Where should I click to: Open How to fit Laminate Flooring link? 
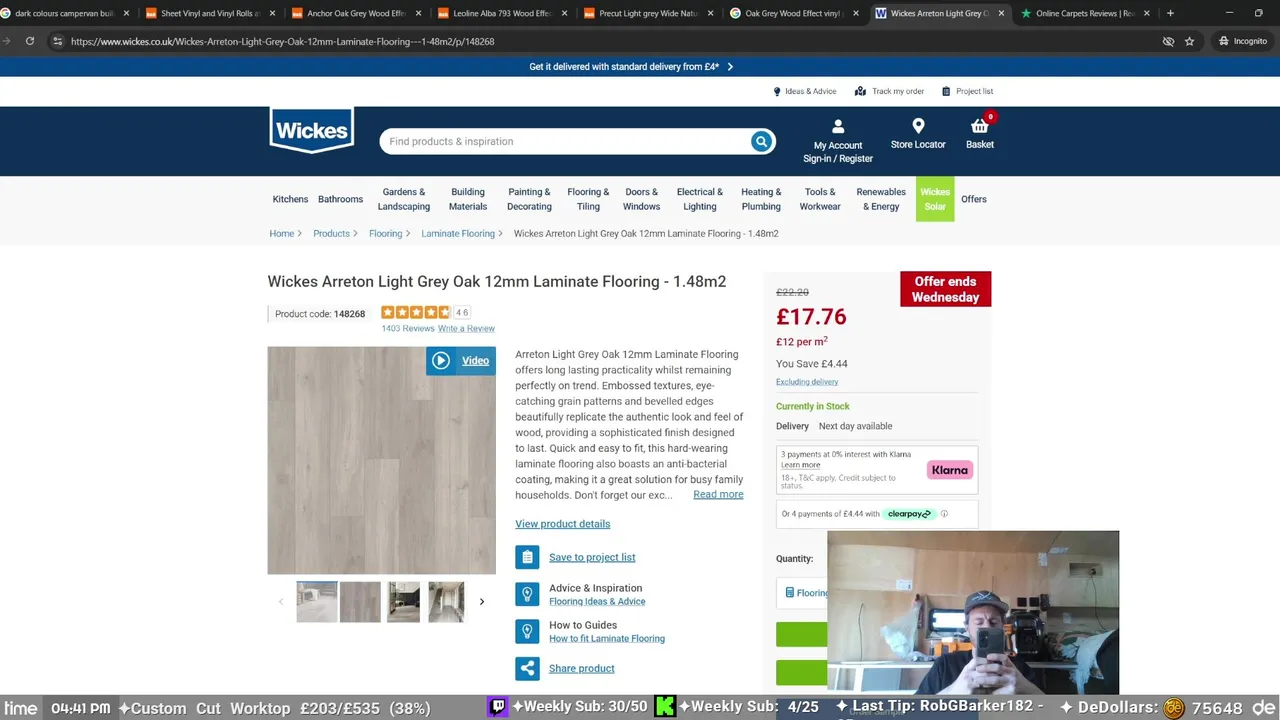click(607, 639)
